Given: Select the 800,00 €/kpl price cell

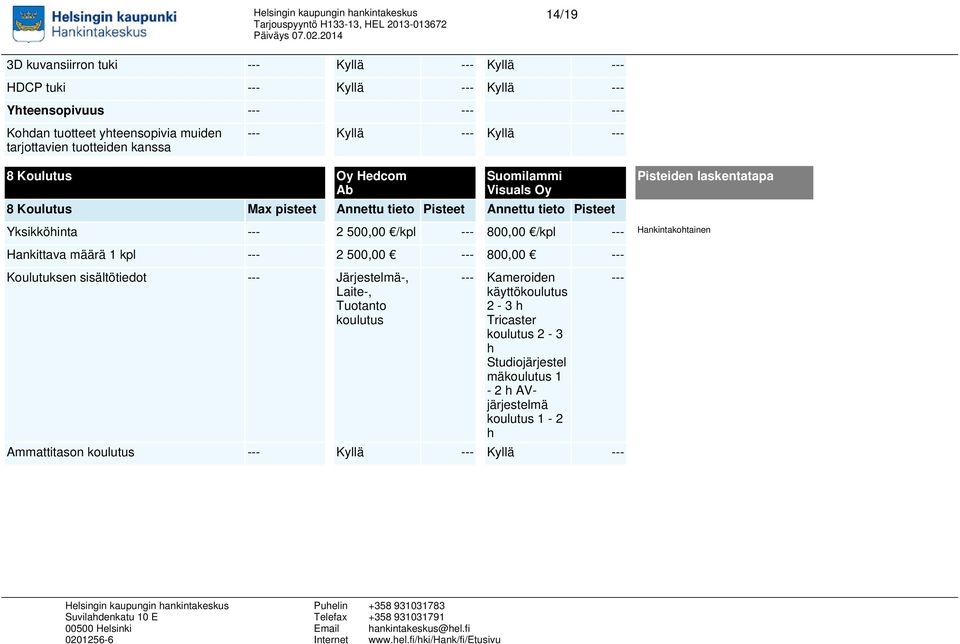Looking at the screenshot, I should [521, 232].
